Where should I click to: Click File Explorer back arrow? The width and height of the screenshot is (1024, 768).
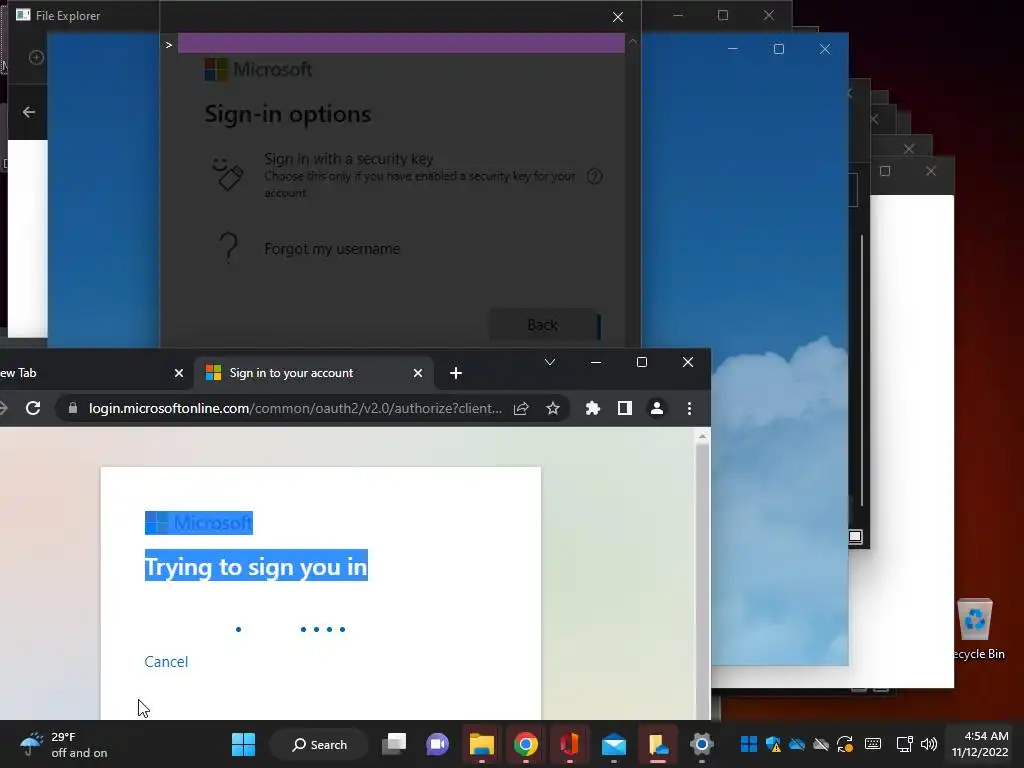coord(29,112)
